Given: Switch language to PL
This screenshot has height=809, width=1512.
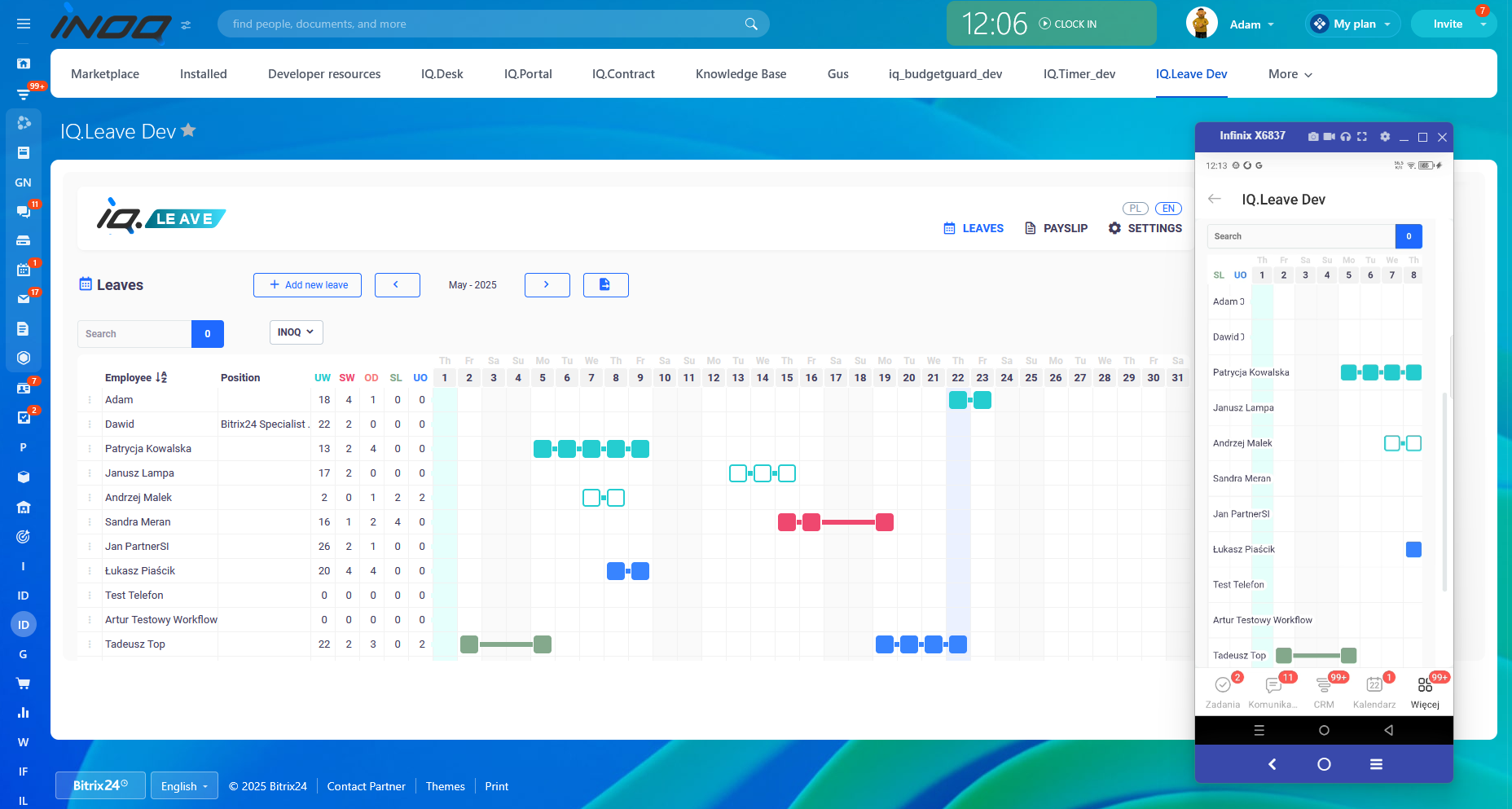Looking at the screenshot, I should pyautogui.click(x=1135, y=209).
